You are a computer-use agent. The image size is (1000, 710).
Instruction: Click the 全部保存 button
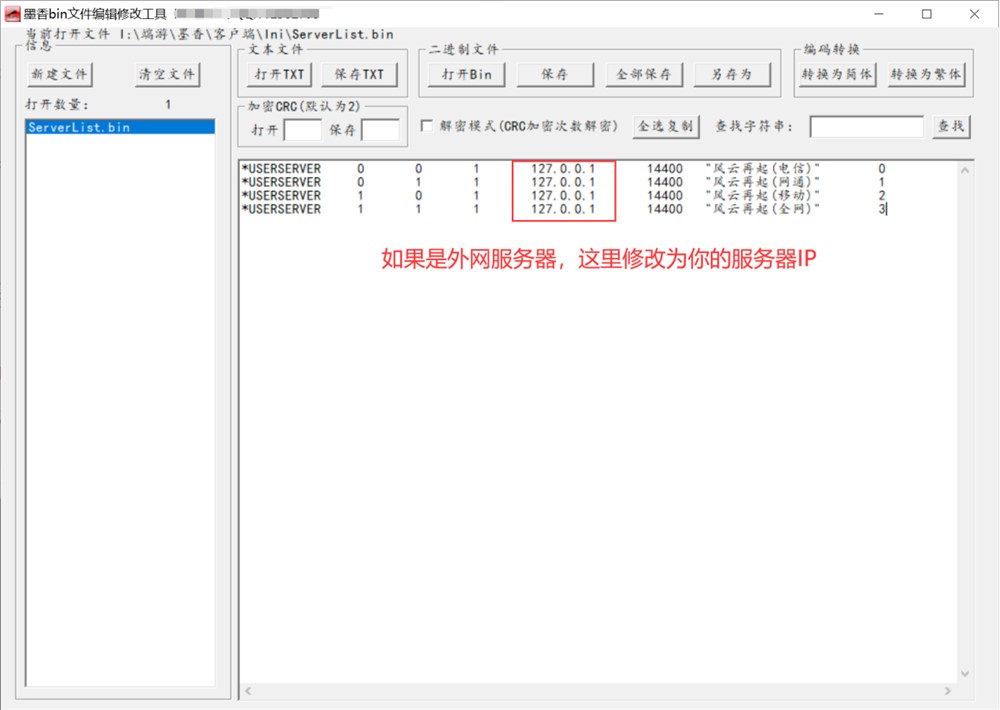(644, 75)
